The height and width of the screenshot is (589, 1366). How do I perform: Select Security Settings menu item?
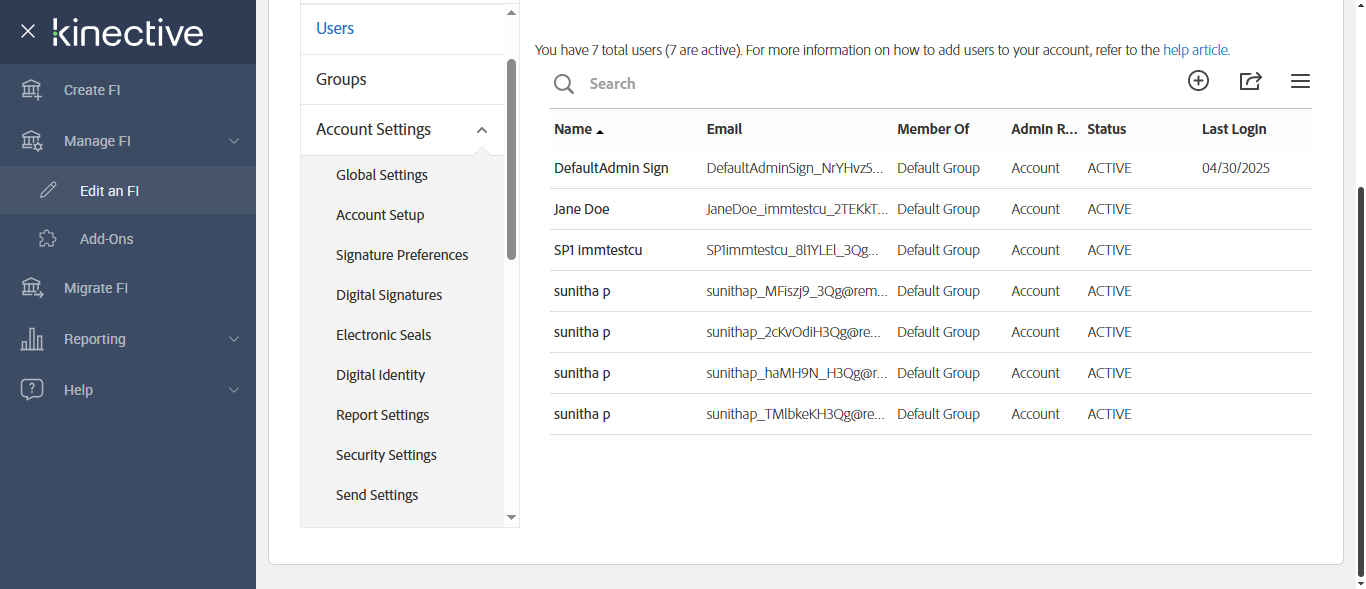click(x=386, y=455)
